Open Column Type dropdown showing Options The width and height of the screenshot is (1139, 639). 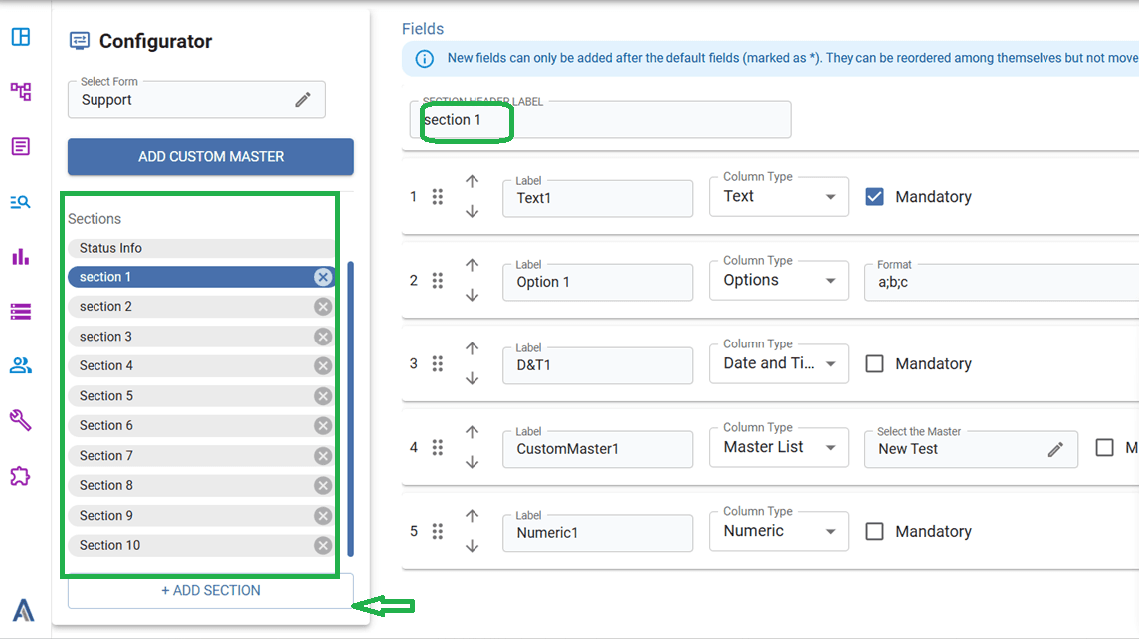(779, 281)
